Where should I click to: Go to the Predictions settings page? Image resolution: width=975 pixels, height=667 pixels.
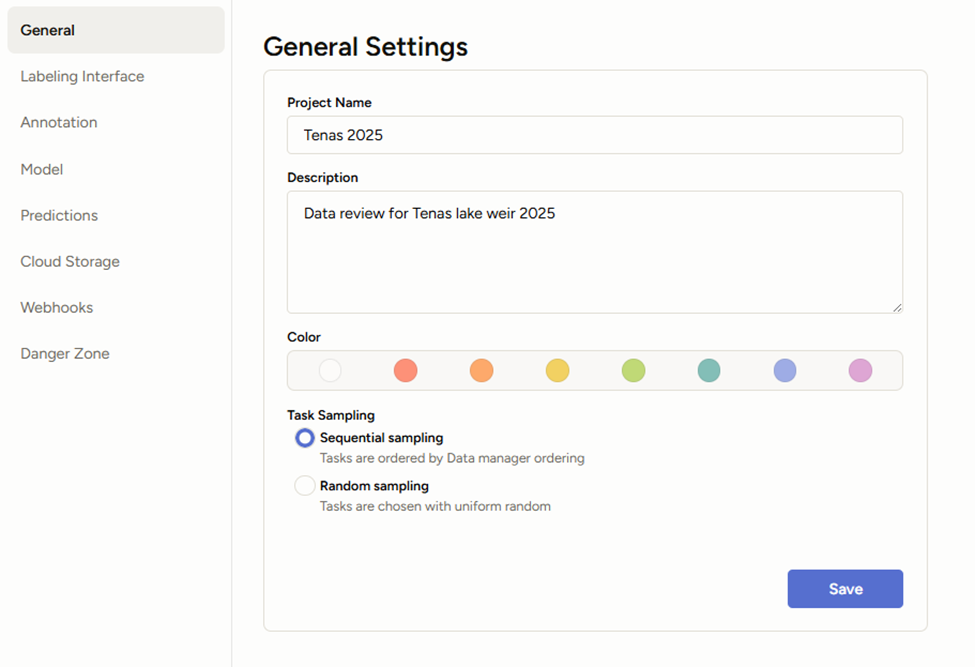click(x=59, y=215)
